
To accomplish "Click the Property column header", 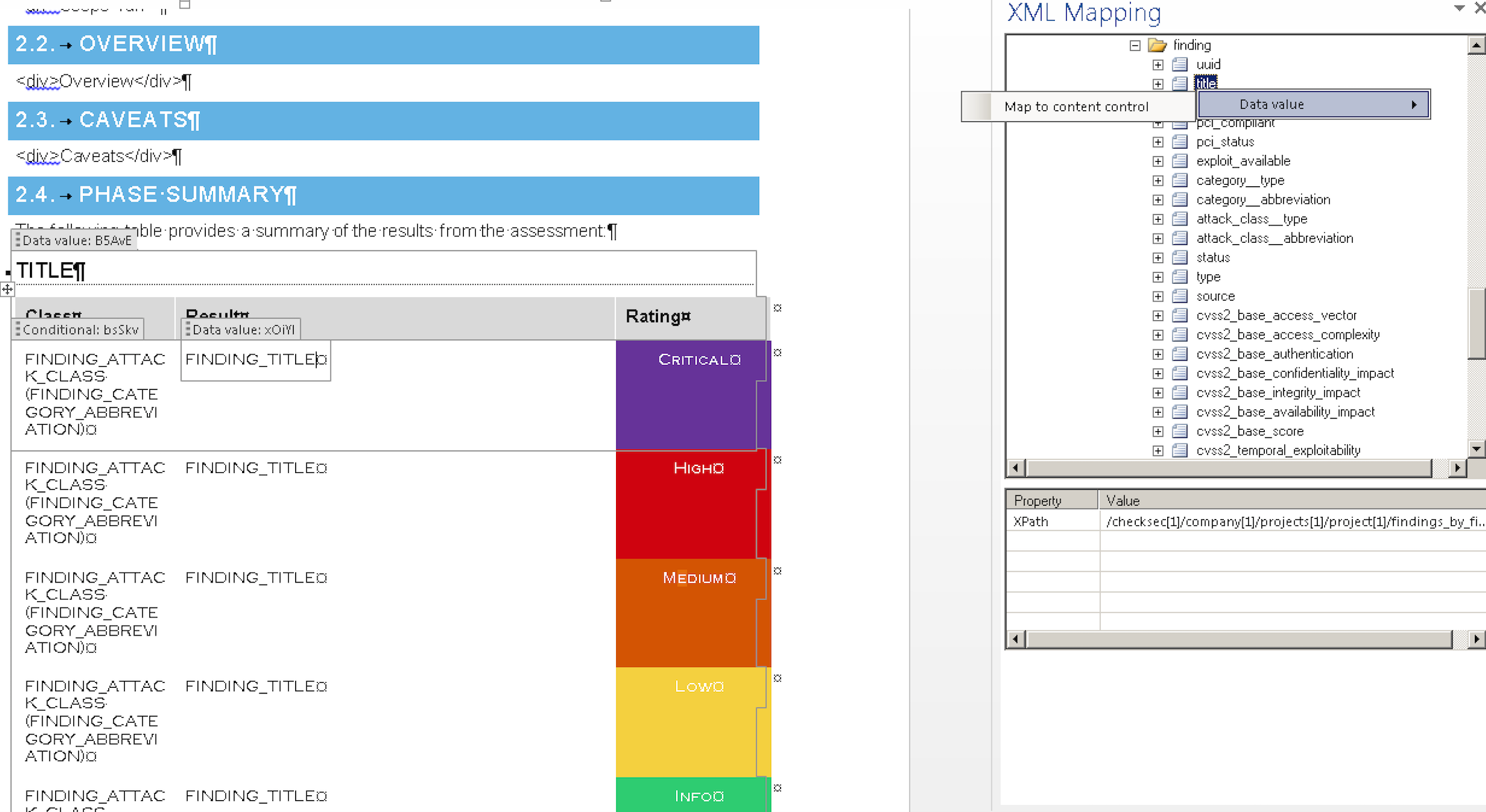I will [x=1052, y=501].
